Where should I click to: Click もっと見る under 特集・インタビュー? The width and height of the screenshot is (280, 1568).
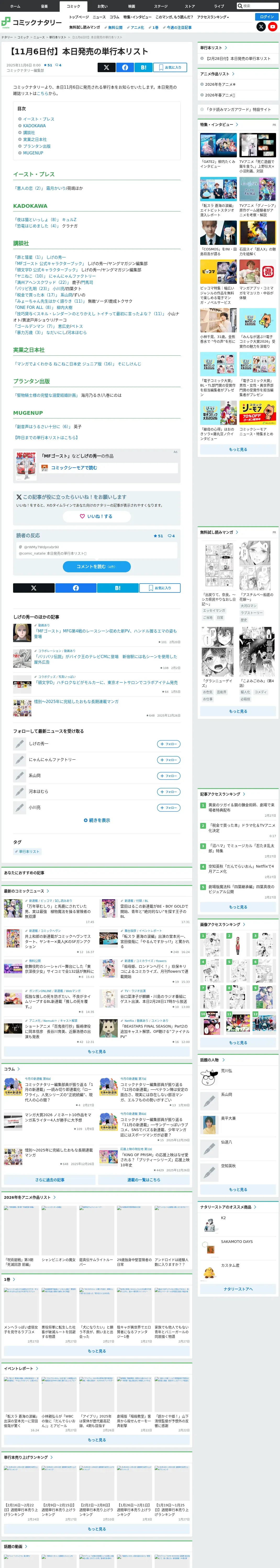pyautogui.click(x=238, y=450)
